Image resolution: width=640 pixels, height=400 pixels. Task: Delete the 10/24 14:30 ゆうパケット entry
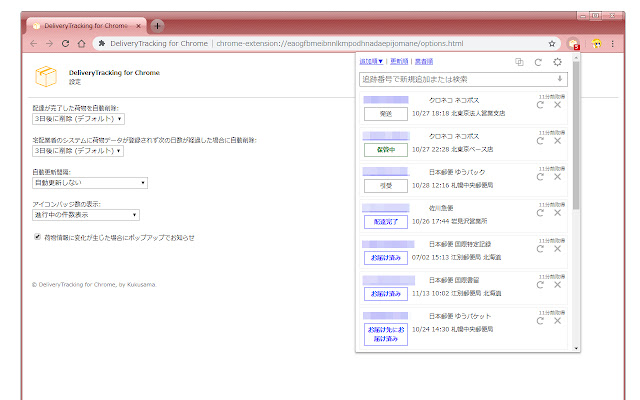[558, 321]
